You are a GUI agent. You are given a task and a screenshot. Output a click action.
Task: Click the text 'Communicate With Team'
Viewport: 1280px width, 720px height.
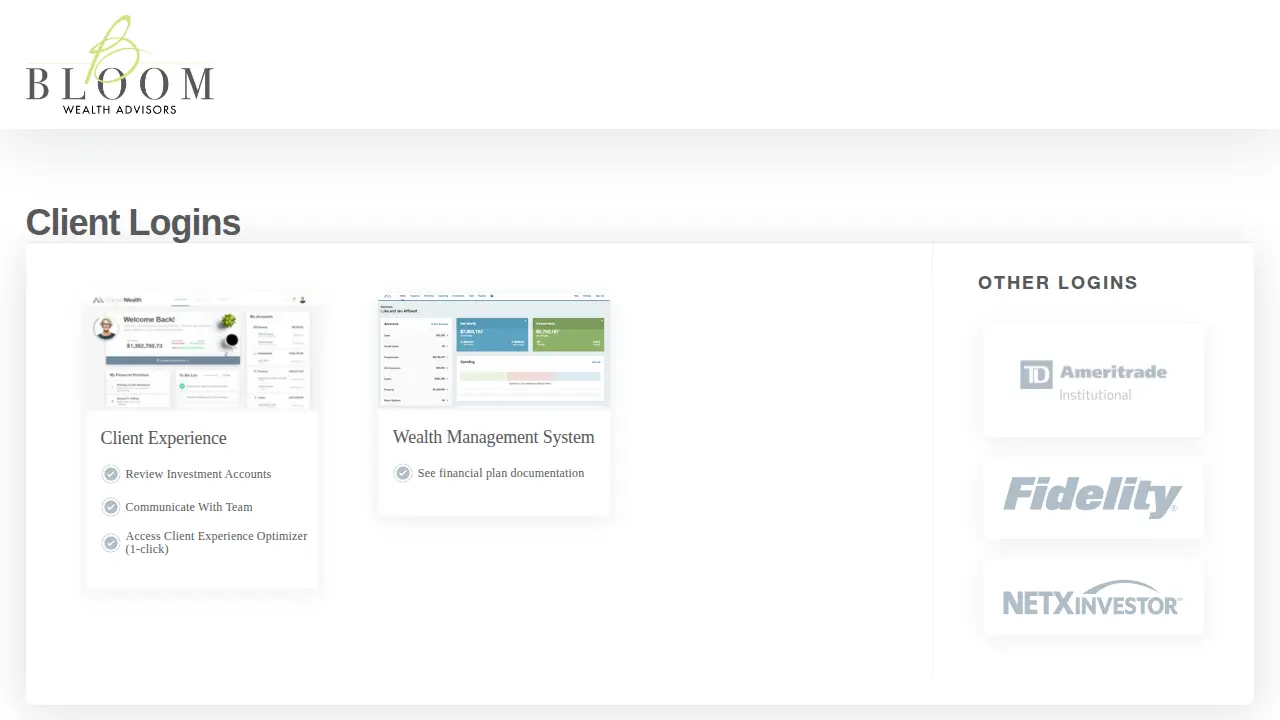pyautogui.click(x=189, y=507)
